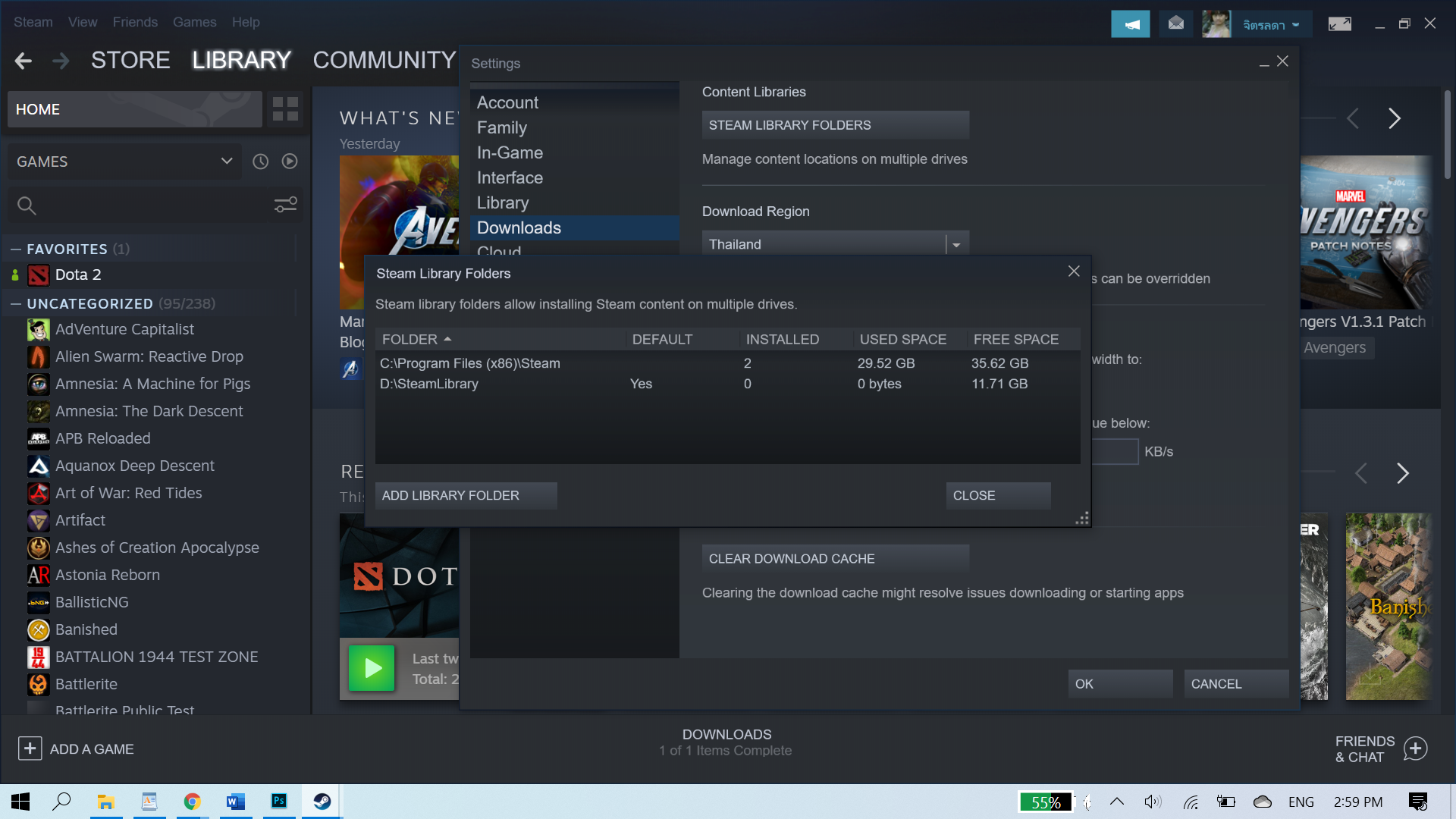Screen dimensions: 1456x819
Task: Open advanced filter sliders icon
Action: [x=286, y=206]
